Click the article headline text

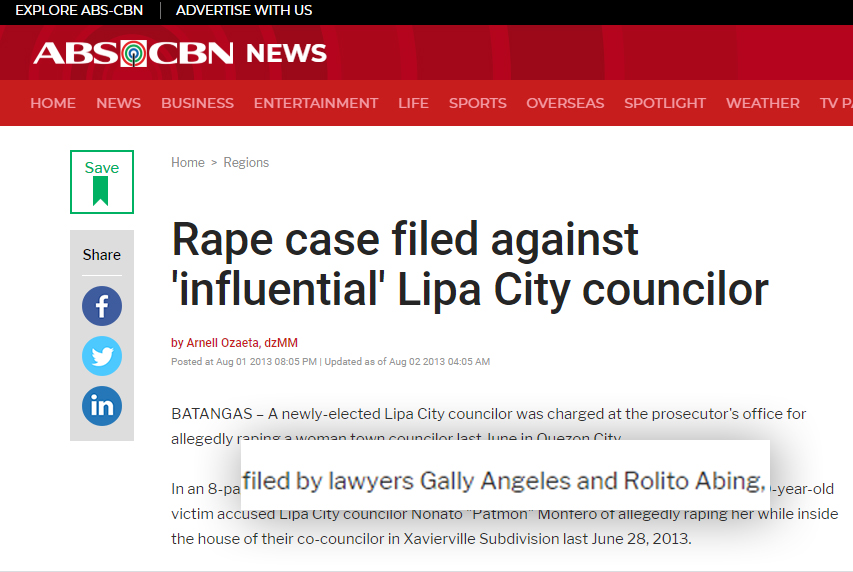[x=470, y=265]
